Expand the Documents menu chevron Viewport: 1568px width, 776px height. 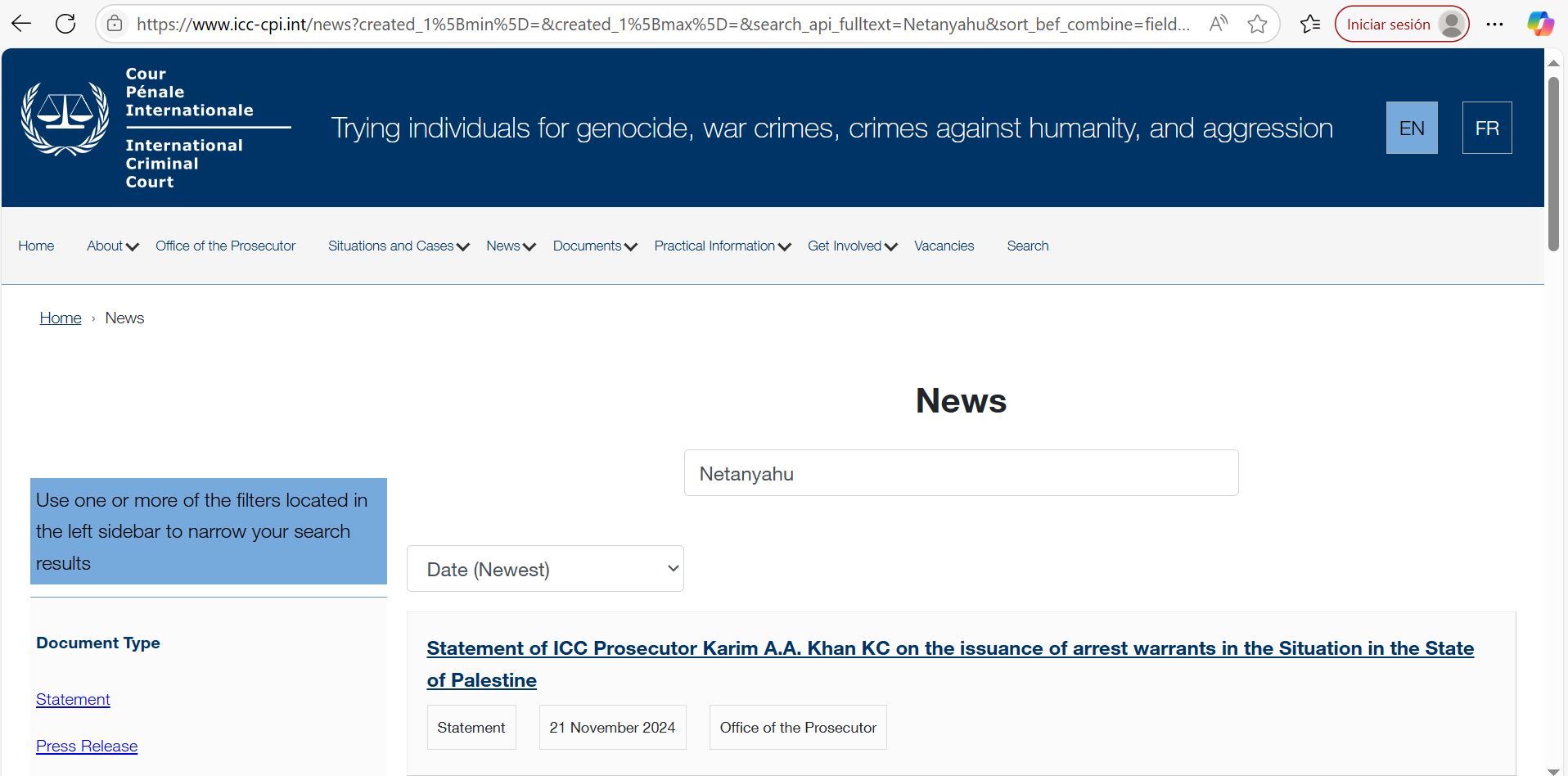[630, 246]
